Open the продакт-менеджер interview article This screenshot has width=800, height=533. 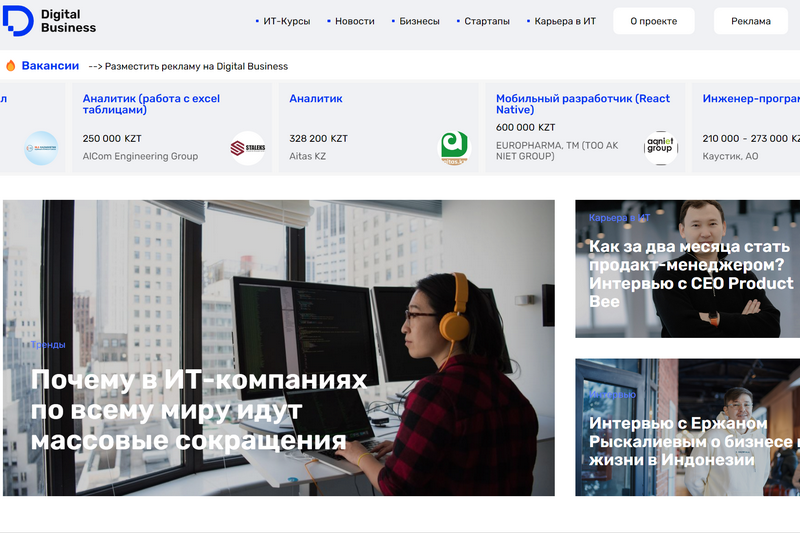click(690, 273)
